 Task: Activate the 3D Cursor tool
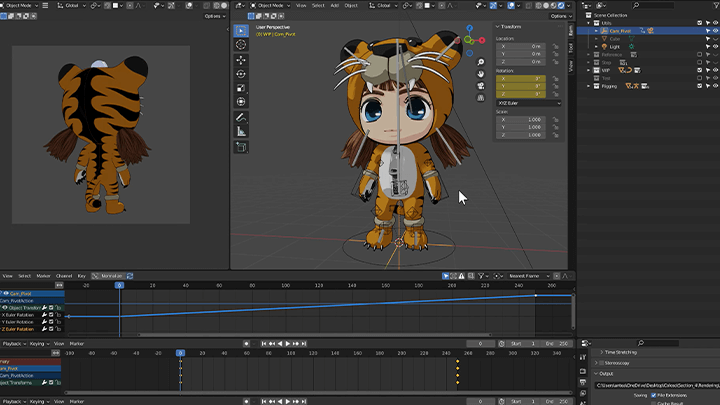(241, 45)
